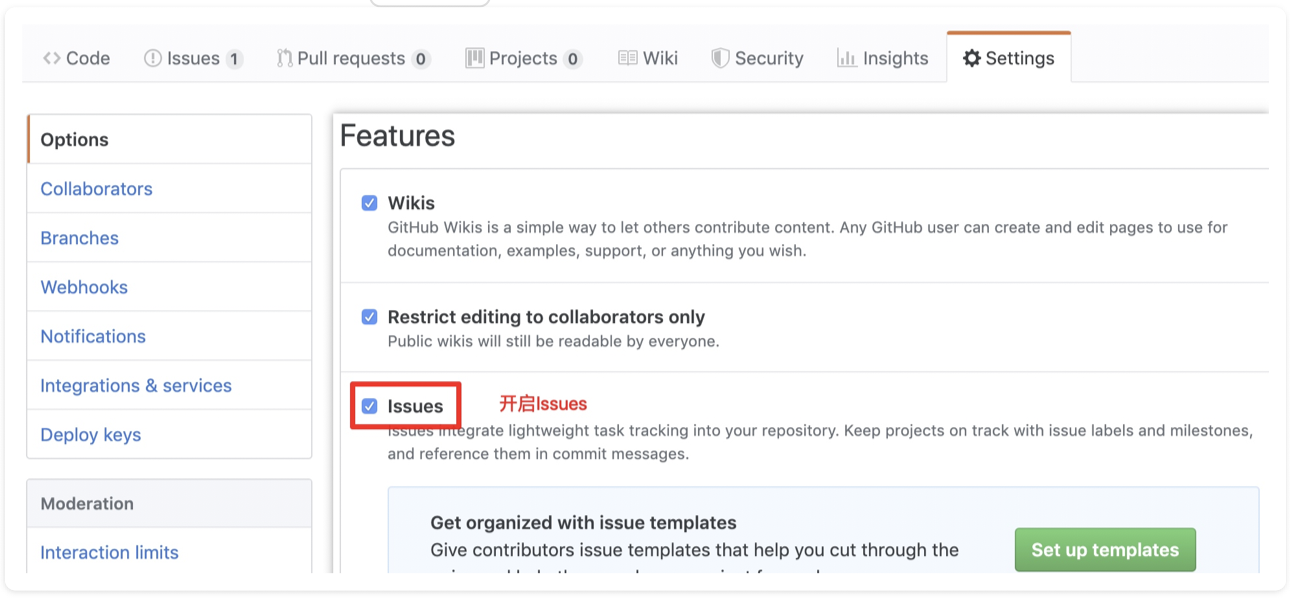
Task: Click the Code brackets icon
Action: (52, 59)
